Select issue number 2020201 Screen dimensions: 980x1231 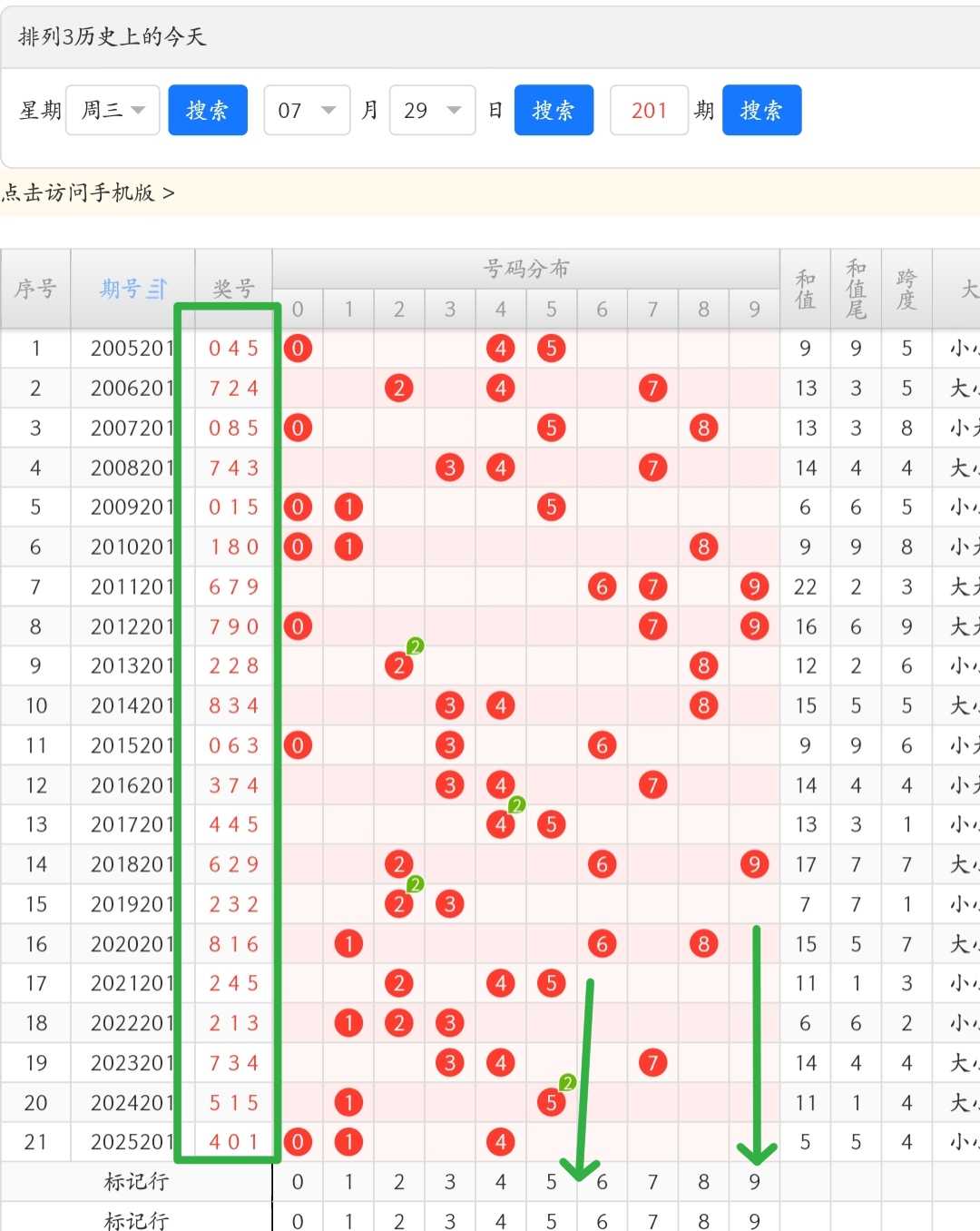pyautogui.click(x=132, y=944)
